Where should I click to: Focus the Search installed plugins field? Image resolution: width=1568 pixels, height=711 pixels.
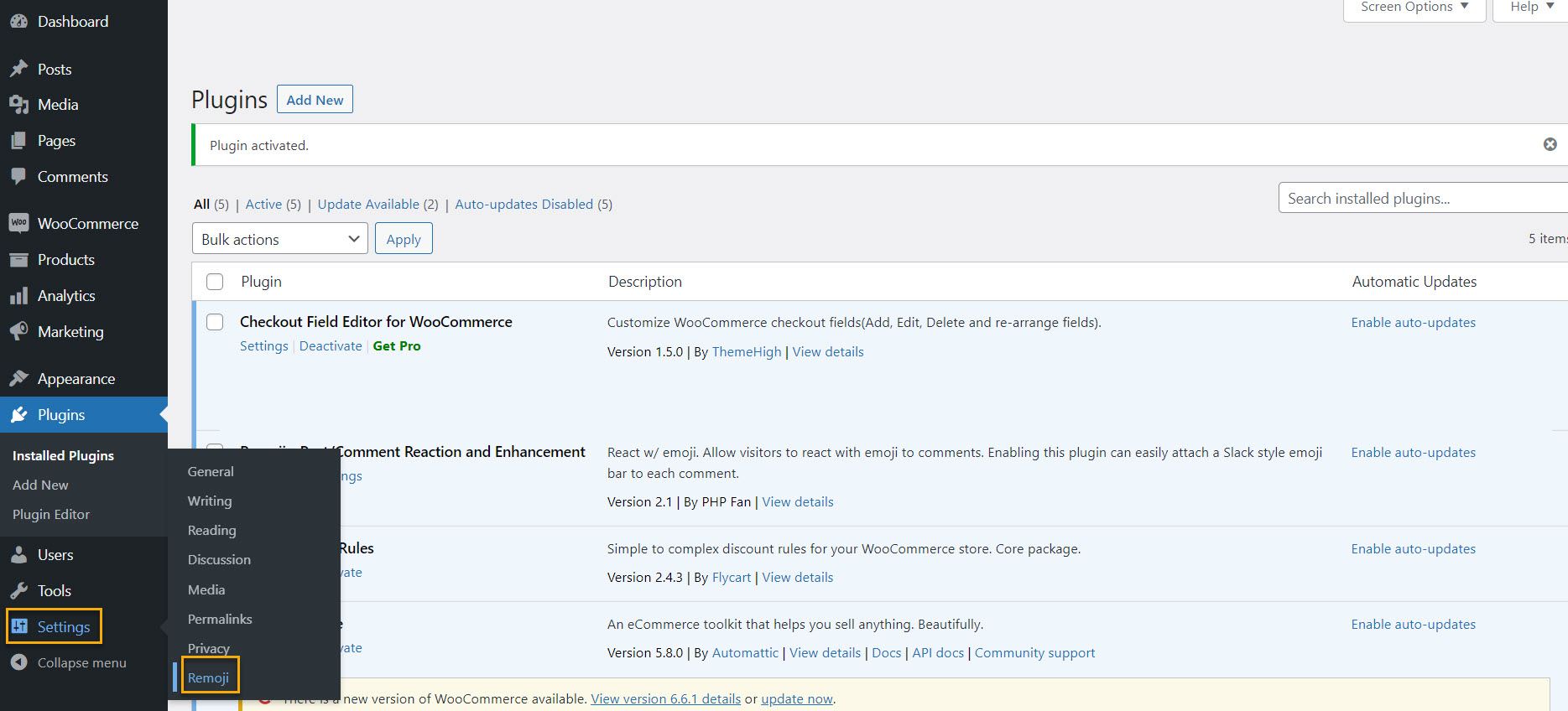[x=1423, y=198]
